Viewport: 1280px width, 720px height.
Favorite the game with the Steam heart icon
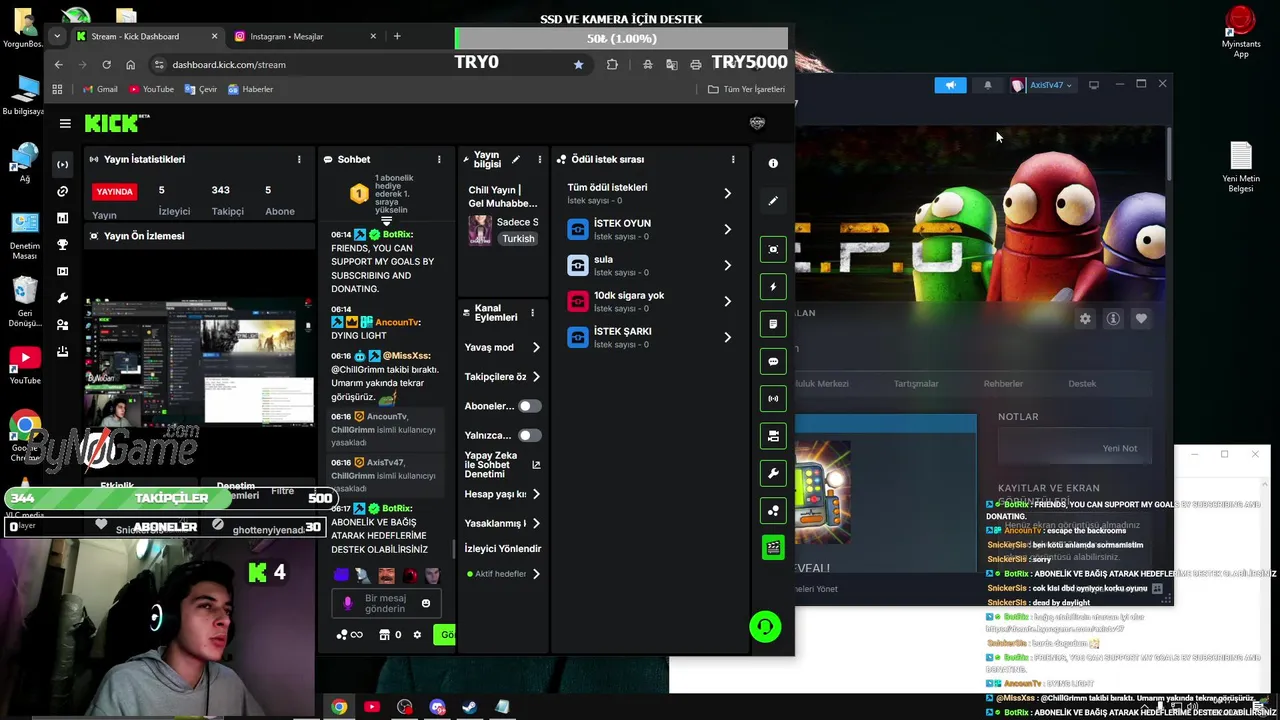click(1141, 319)
